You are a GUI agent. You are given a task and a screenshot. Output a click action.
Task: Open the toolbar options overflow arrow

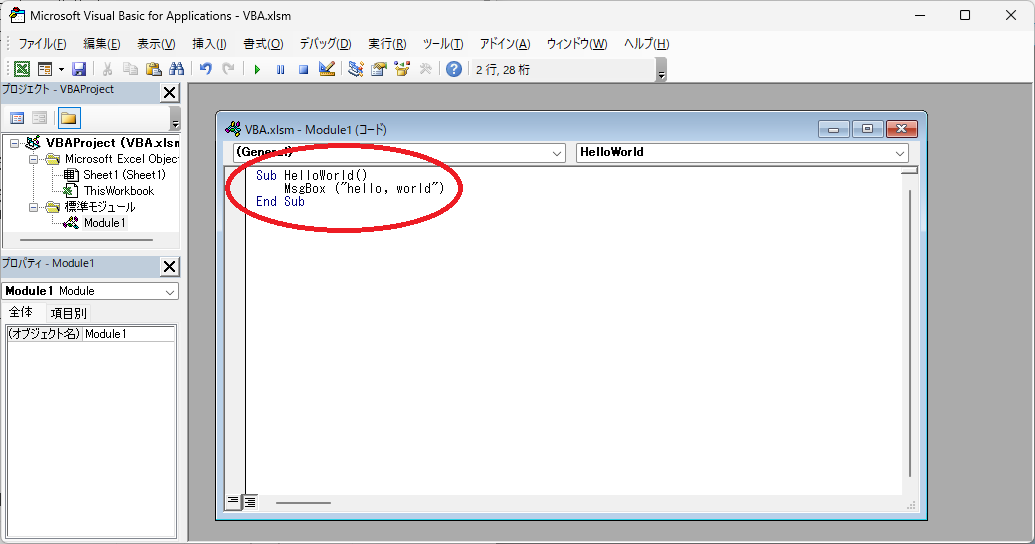coord(661,70)
